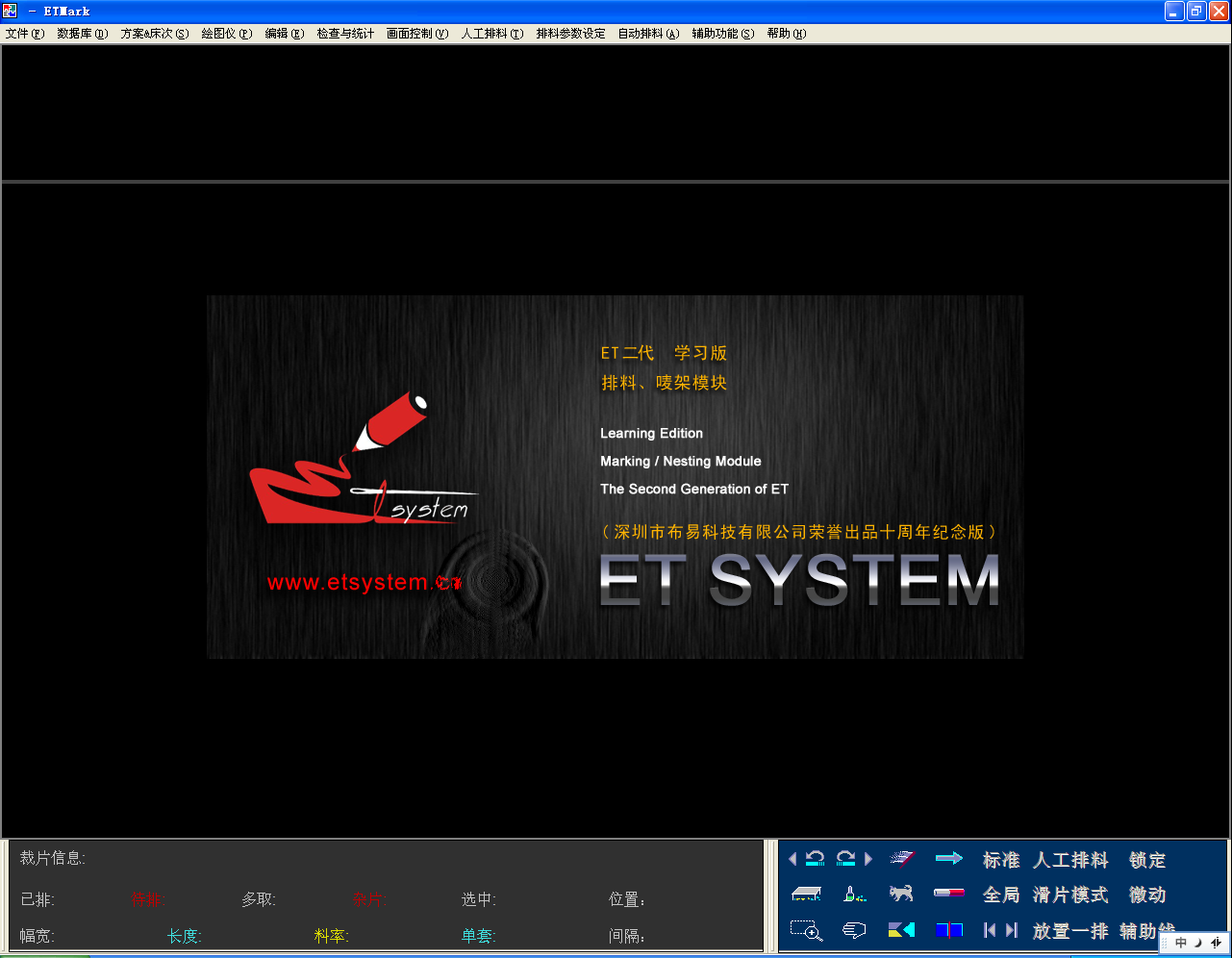Open the 绘图仪(P) menu
The width and height of the screenshot is (1232, 958).
coord(227,34)
